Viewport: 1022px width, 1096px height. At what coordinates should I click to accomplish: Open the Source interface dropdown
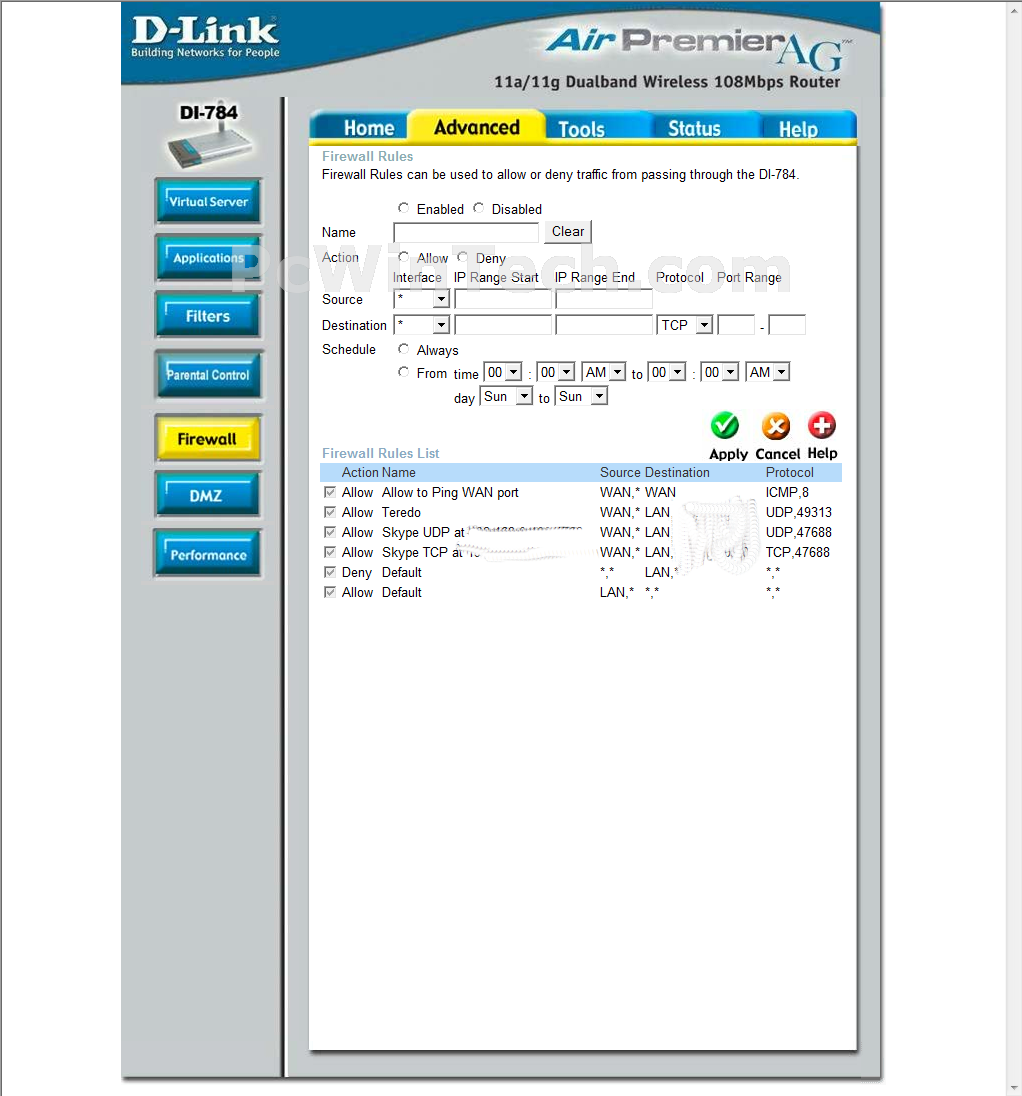coord(421,299)
